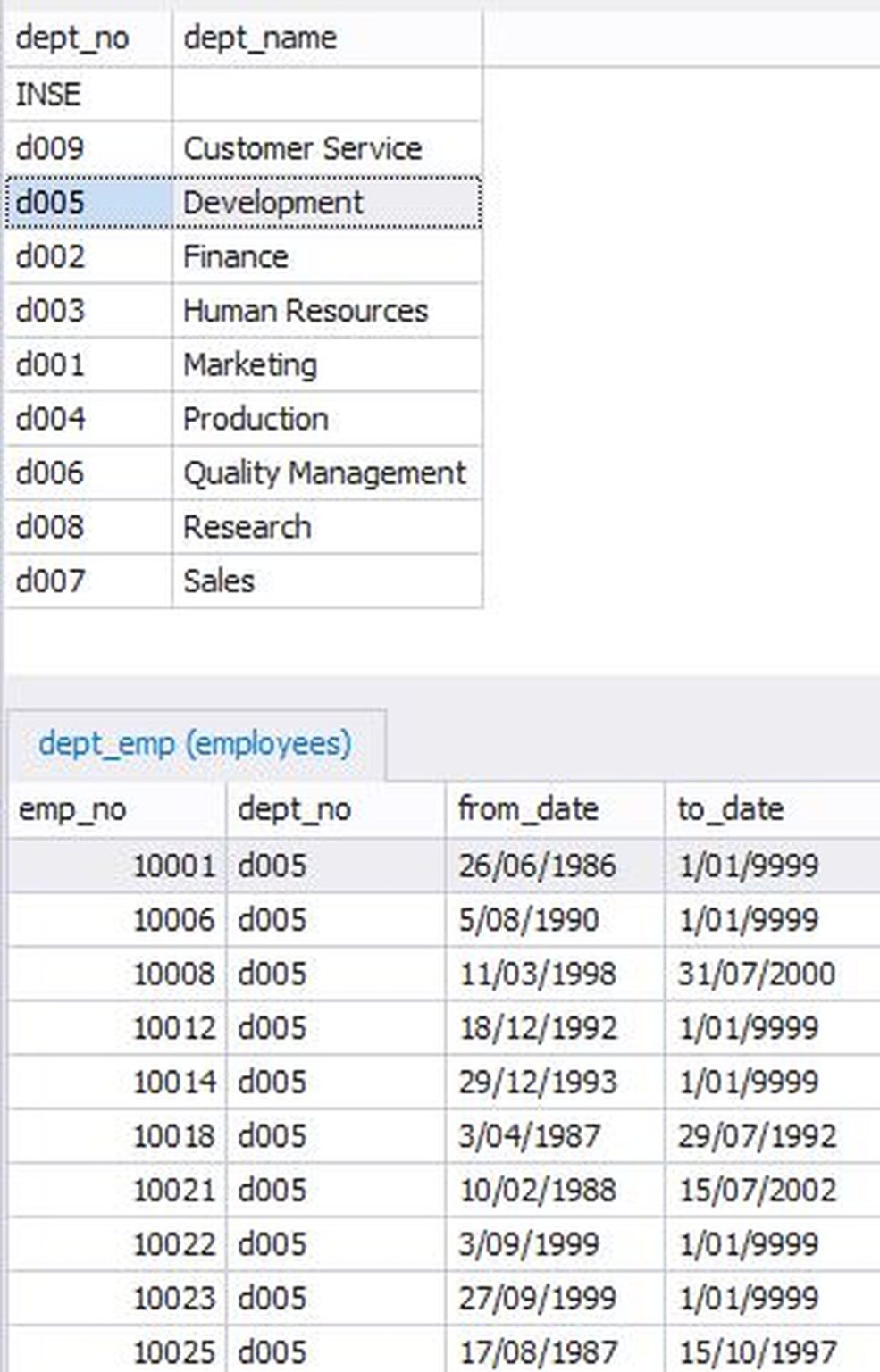This screenshot has width=880, height=1372.
Task: Select the Human Resources row
Action: [x=306, y=311]
